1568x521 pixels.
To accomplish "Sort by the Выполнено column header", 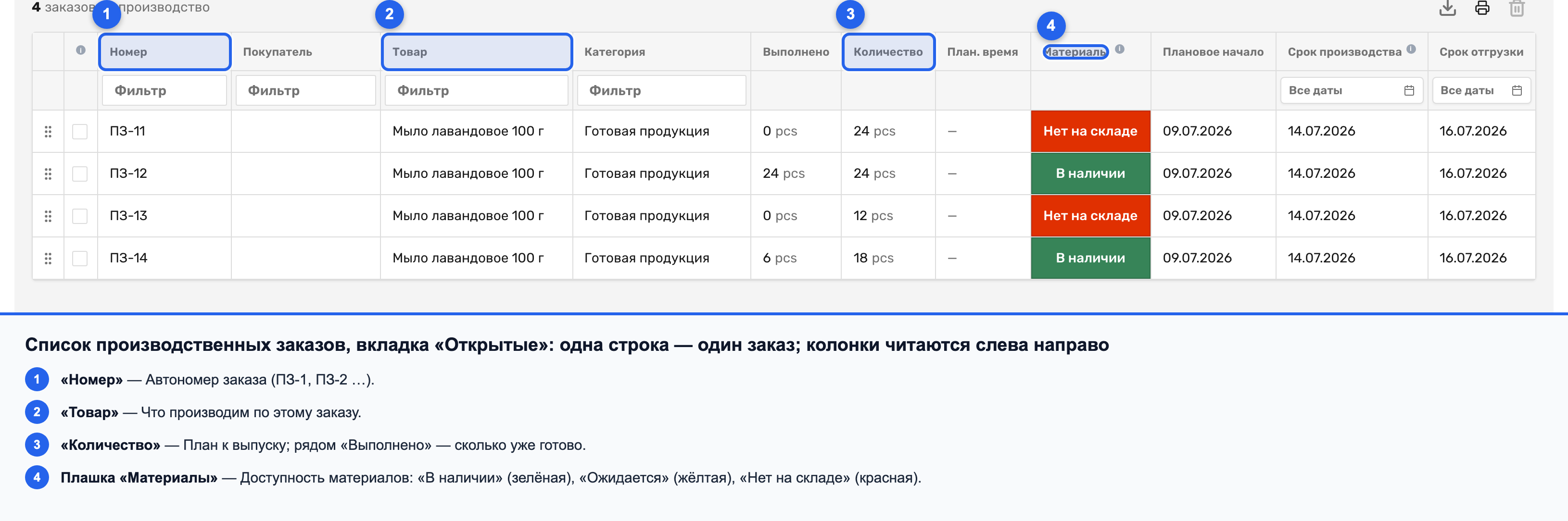I will pyautogui.click(x=796, y=52).
